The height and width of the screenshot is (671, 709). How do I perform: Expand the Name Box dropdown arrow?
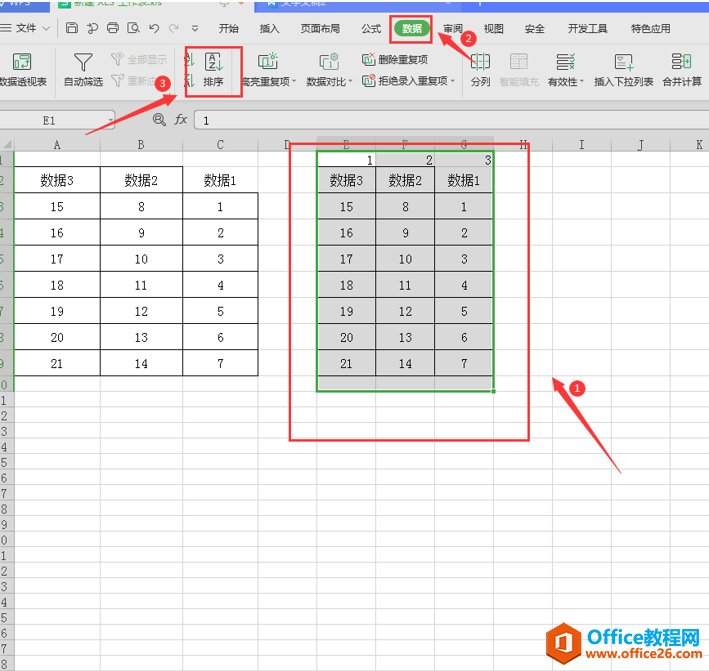[110, 121]
